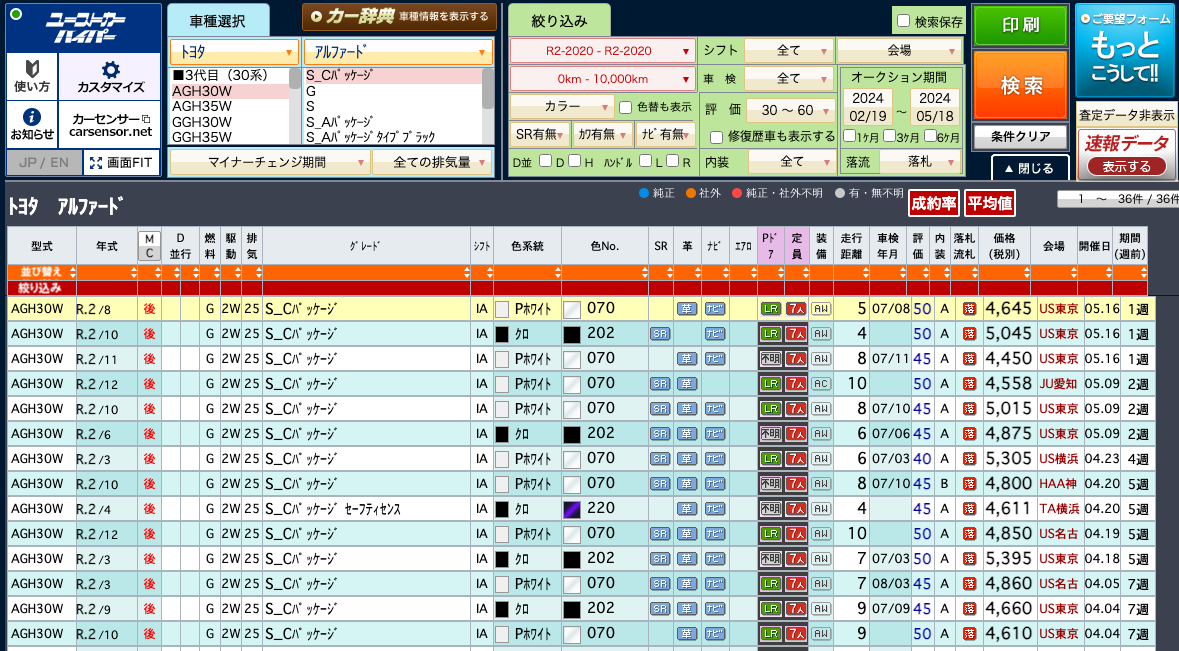Click the ナビ icon in the 4,645 row
This screenshot has width=1179, height=651.
click(x=715, y=309)
